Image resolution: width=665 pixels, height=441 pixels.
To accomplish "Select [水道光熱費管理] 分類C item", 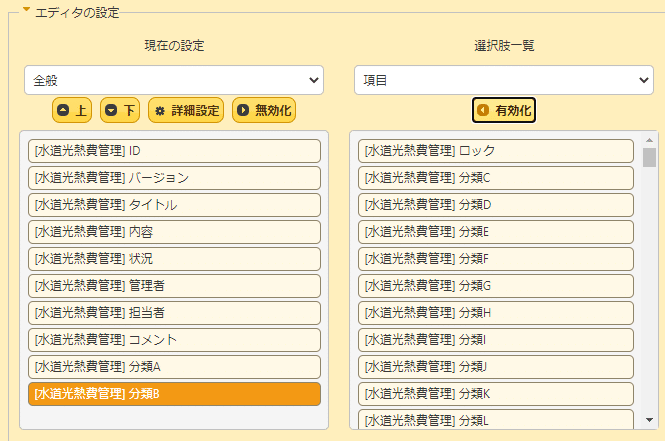I will (496, 178).
